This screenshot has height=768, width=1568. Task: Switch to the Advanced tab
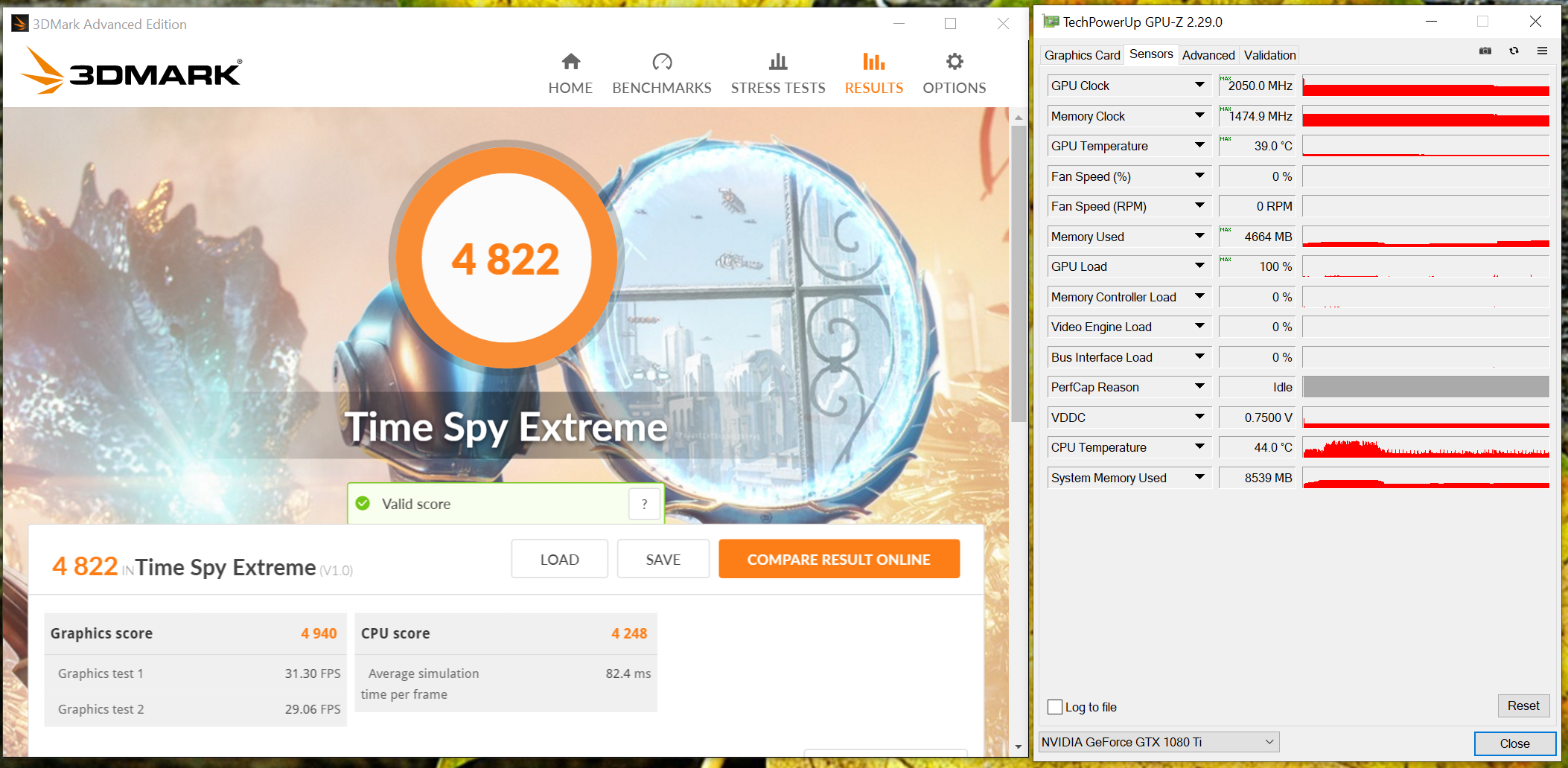(1208, 55)
